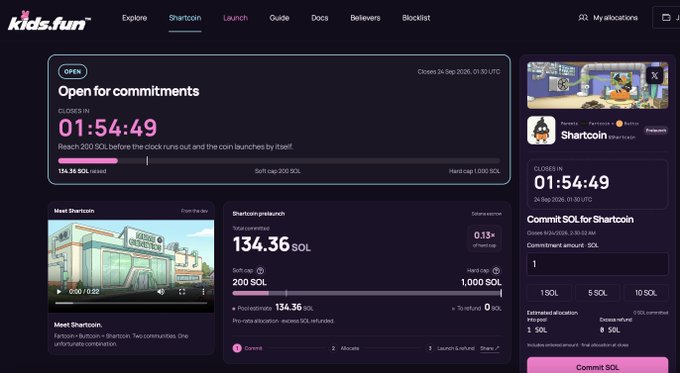The height and width of the screenshot is (373, 680).
Task: Click the 'Solana escrow' label
Action: (x=487, y=214)
